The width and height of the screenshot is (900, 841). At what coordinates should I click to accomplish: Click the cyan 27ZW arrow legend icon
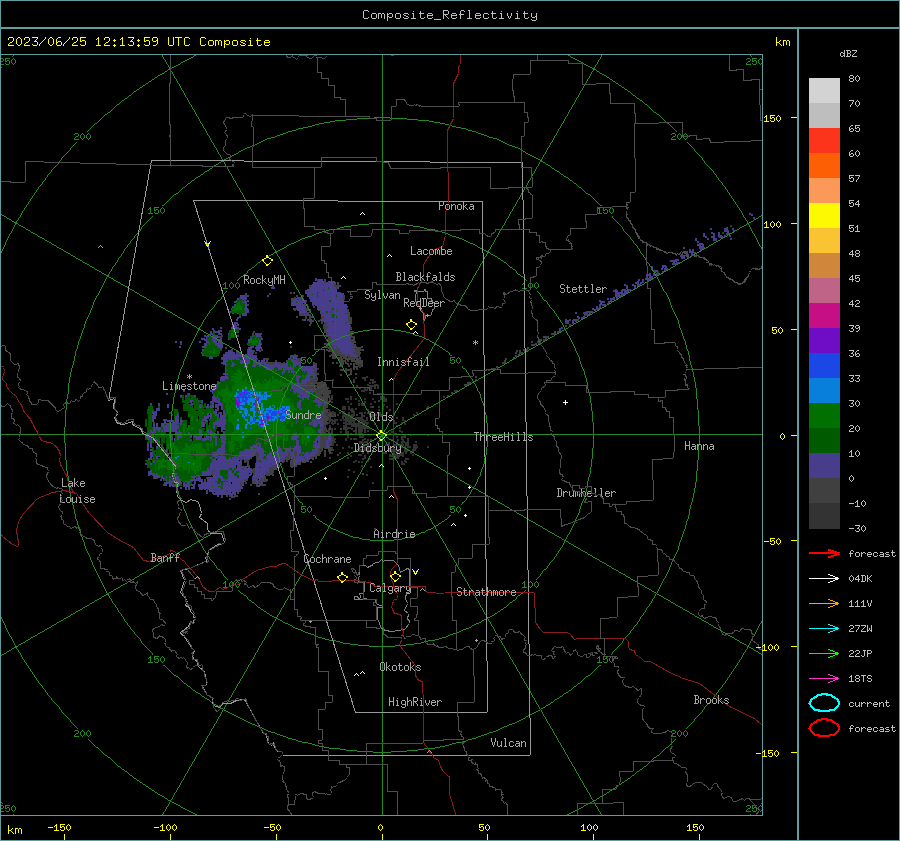click(x=824, y=629)
